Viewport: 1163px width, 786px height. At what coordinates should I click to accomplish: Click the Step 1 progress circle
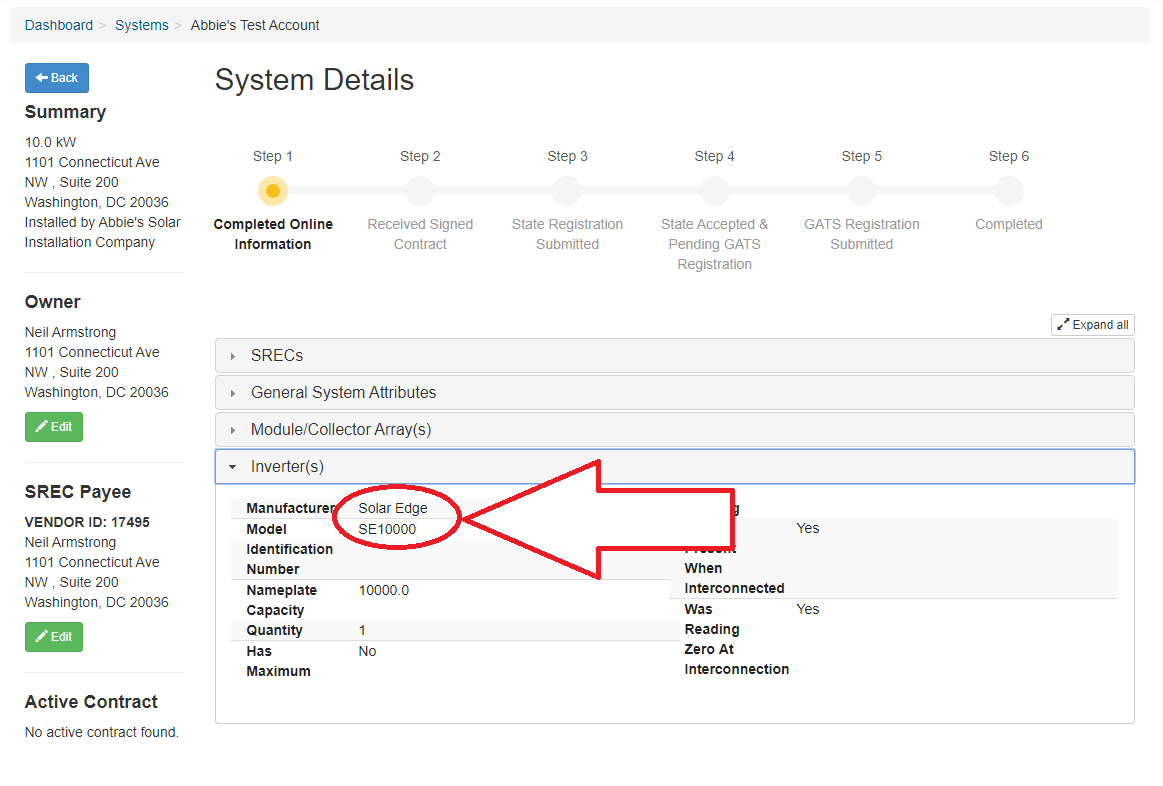pyautogui.click(x=273, y=190)
